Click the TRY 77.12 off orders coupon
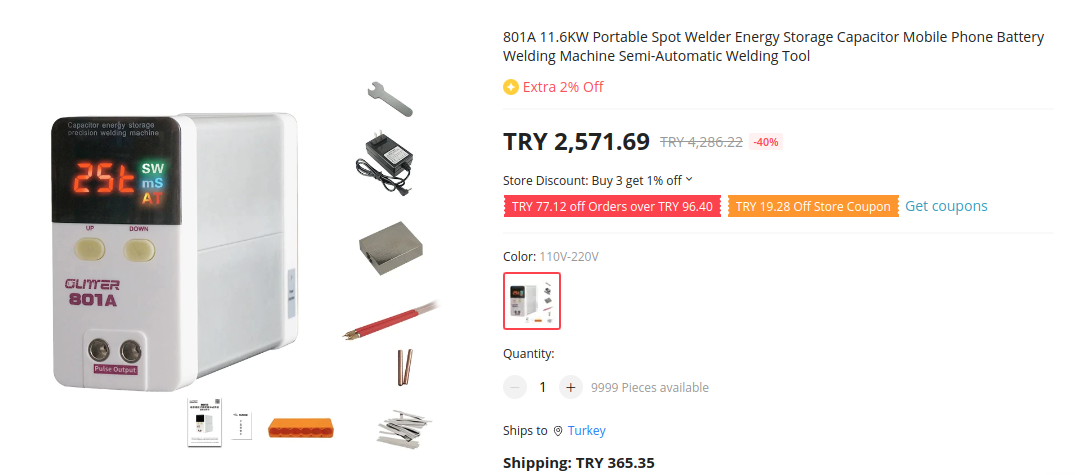Screen dimensions: 1075x475 pyautogui.click(x=612, y=207)
